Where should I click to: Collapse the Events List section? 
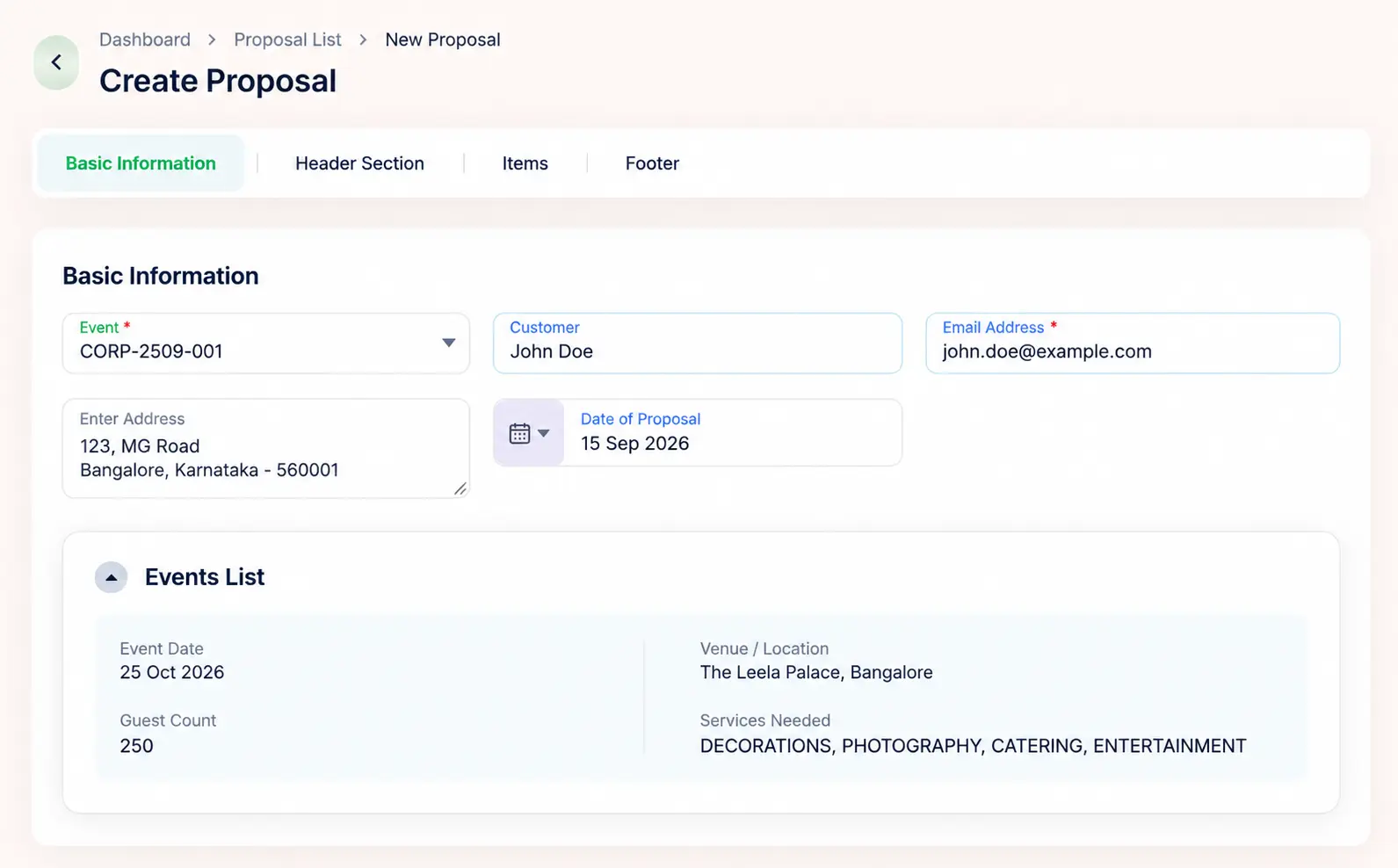click(111, 577)
